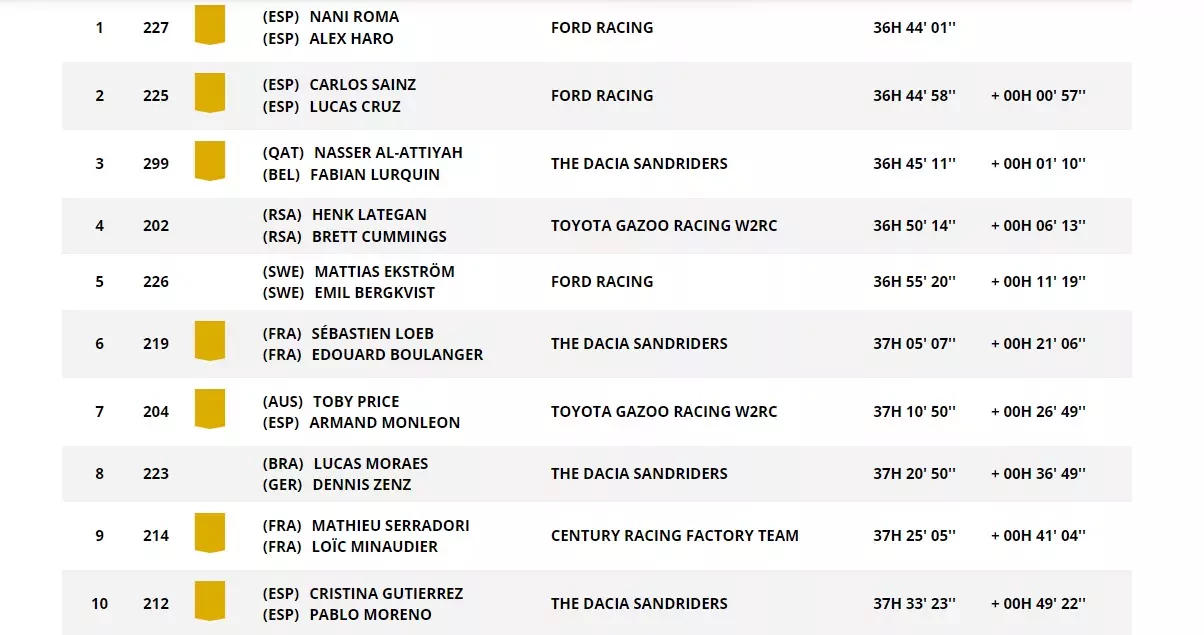Screen dimensions: 1204x635
Task: Click Ford Racing team in Mattias Ekström row
Action: pos(602,282)
